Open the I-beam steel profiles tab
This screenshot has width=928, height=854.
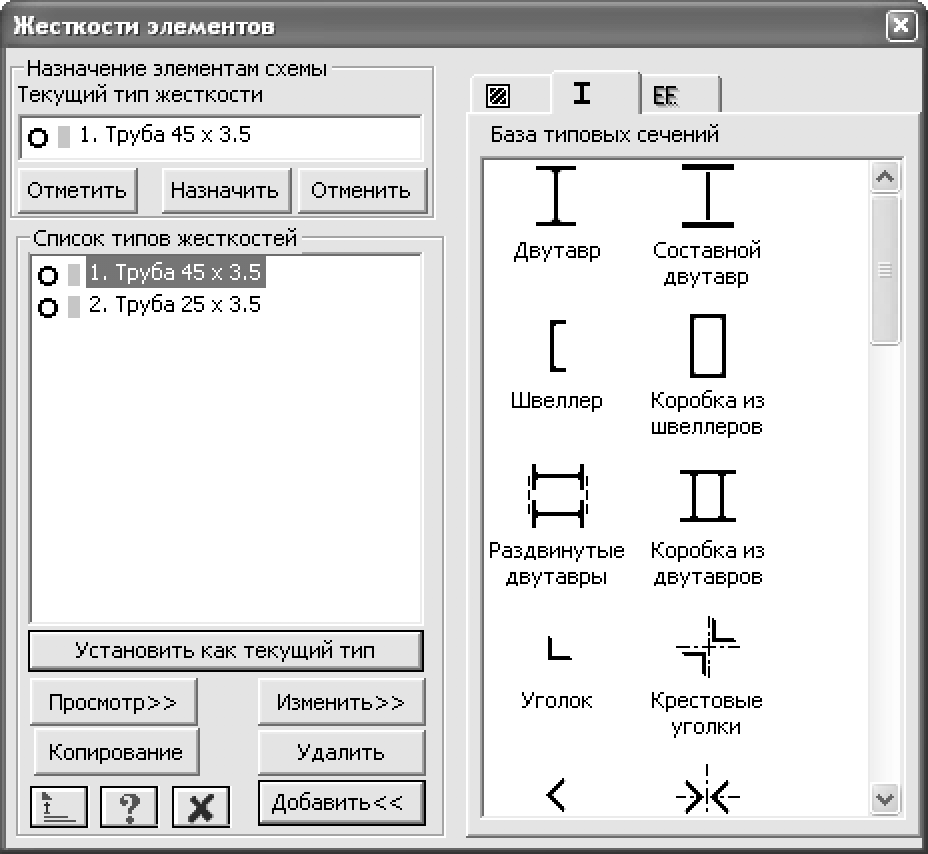[596, 93]
